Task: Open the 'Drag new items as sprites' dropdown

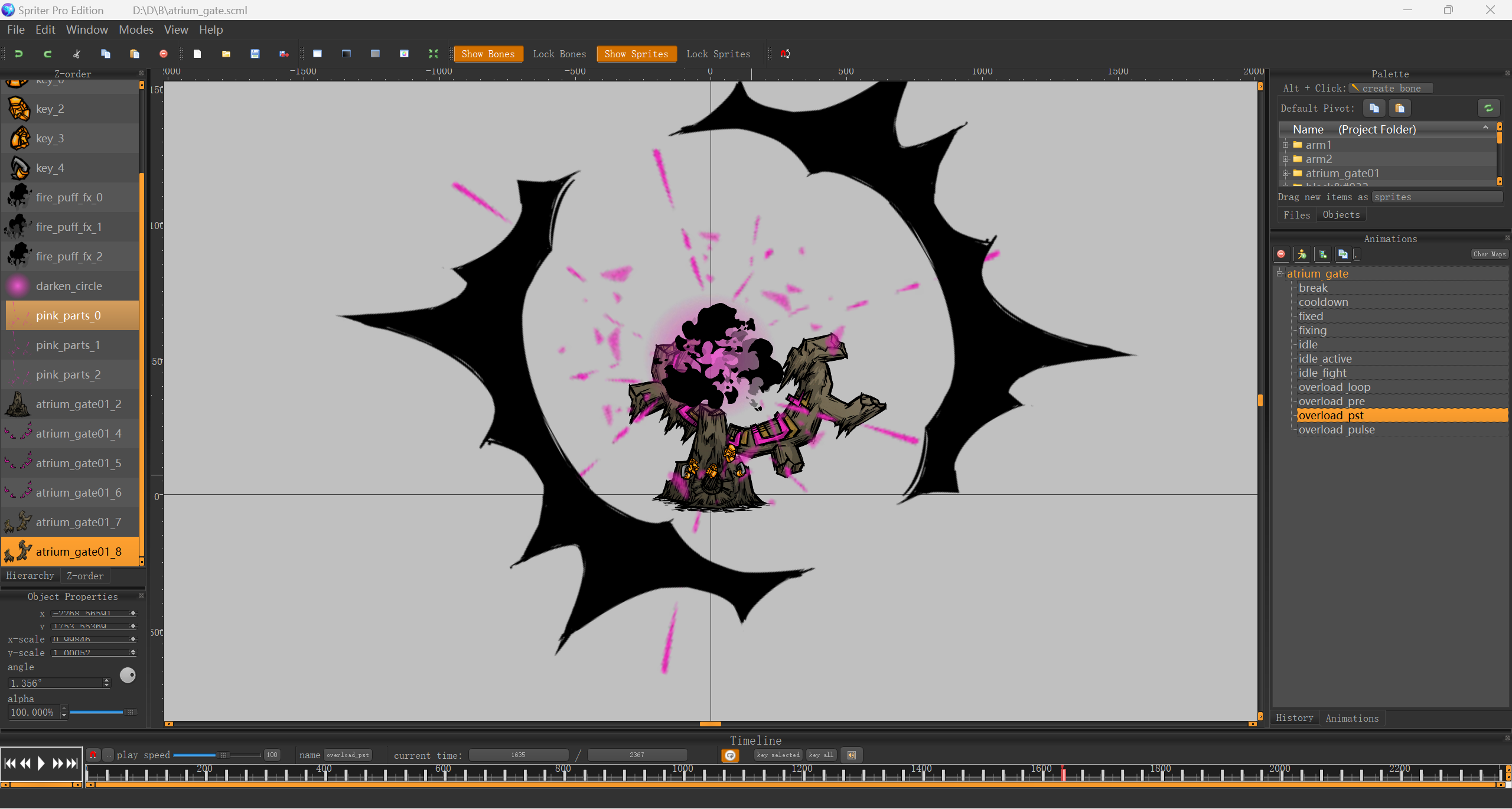Action: point(1436,197)
